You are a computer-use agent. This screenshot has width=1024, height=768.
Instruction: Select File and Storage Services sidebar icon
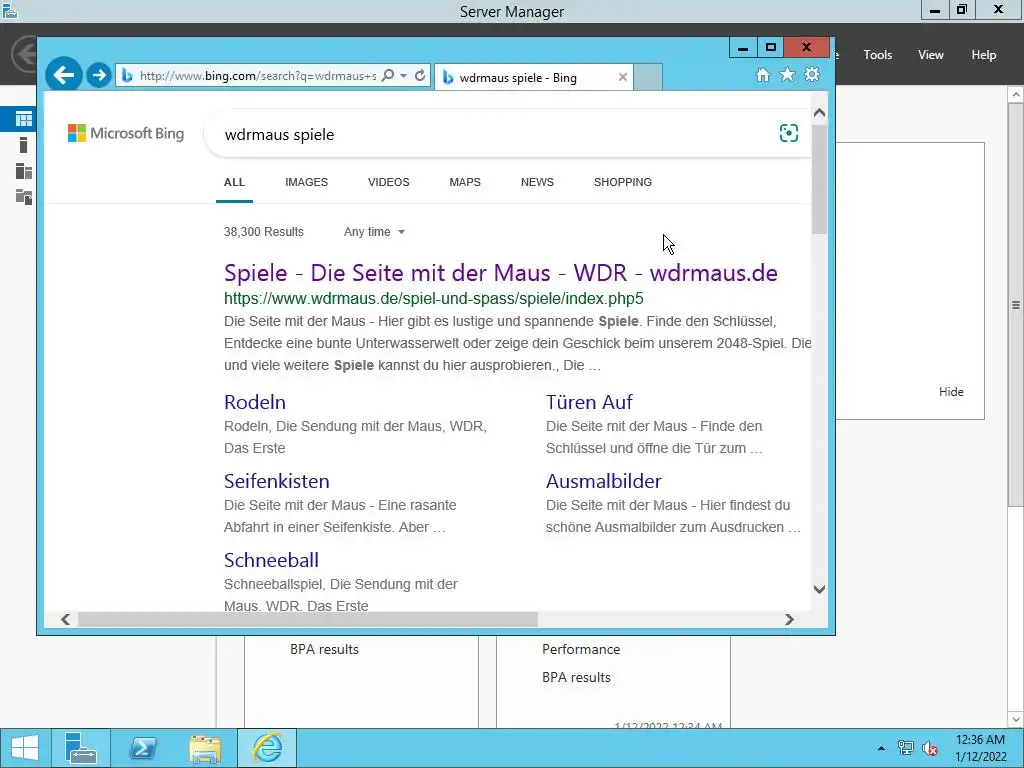point(24,197)
